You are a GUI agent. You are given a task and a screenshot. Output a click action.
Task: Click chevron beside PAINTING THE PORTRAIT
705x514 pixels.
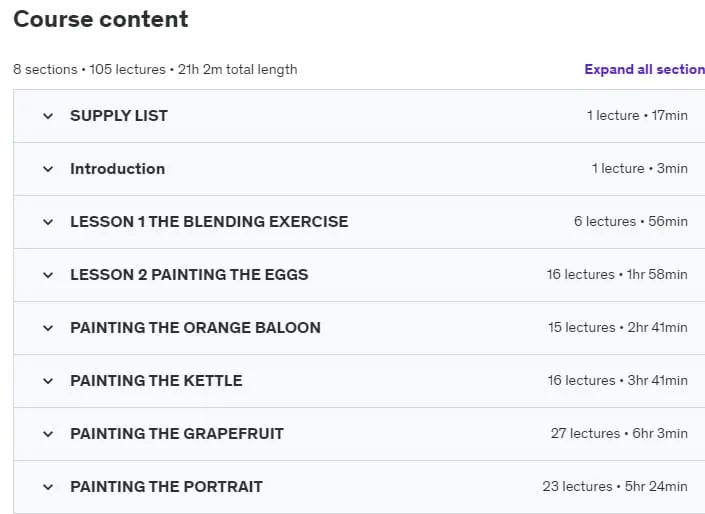pyautogui.click(x=48, y=487)
